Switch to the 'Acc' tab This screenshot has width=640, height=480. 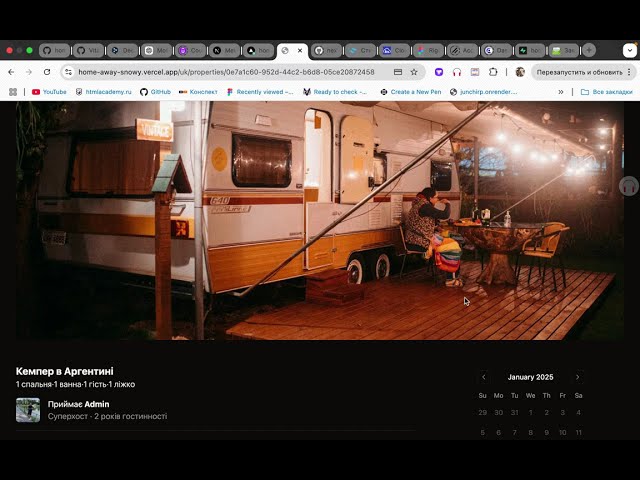pyautogui.click(x=462, y=51)
